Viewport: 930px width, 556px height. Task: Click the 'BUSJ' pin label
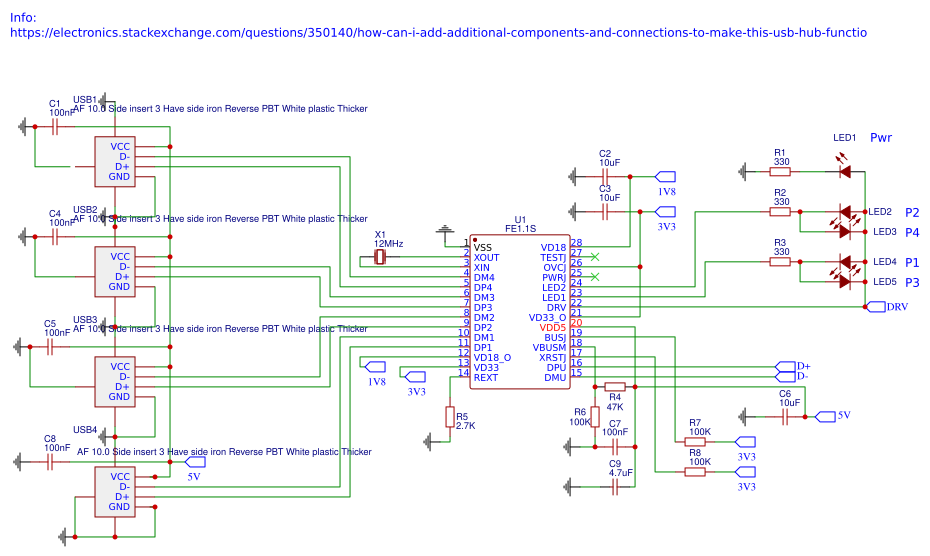555,338
